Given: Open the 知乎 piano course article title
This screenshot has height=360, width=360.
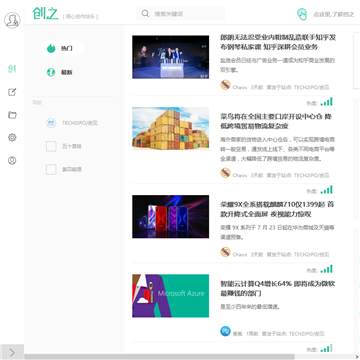Looking at the screenshot, I should [x=278, y=42].
